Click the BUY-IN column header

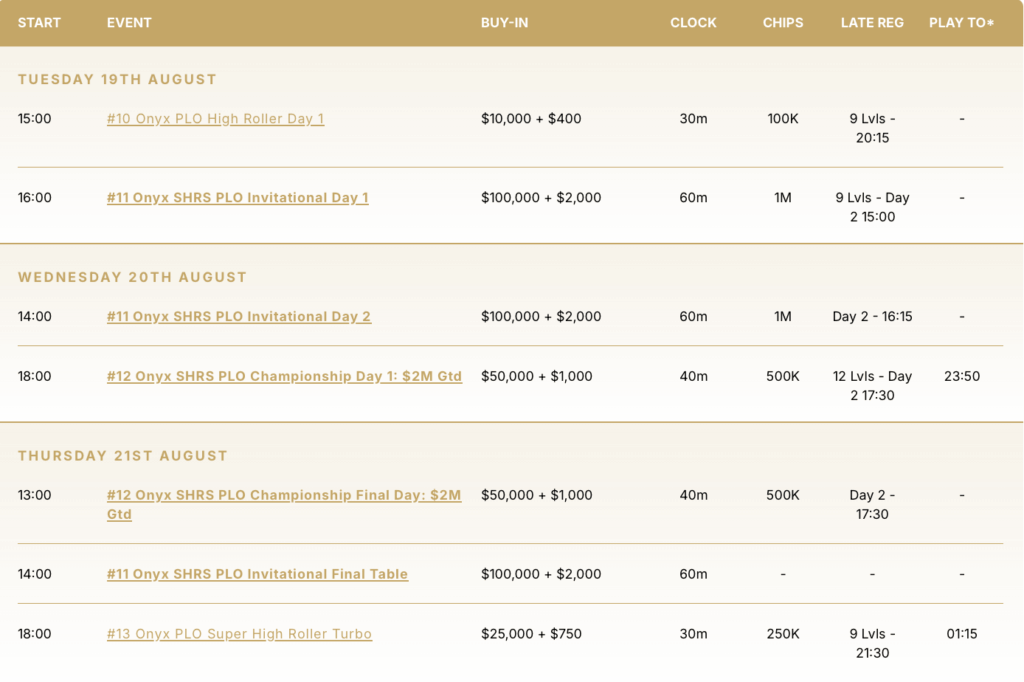coord(504,23)
